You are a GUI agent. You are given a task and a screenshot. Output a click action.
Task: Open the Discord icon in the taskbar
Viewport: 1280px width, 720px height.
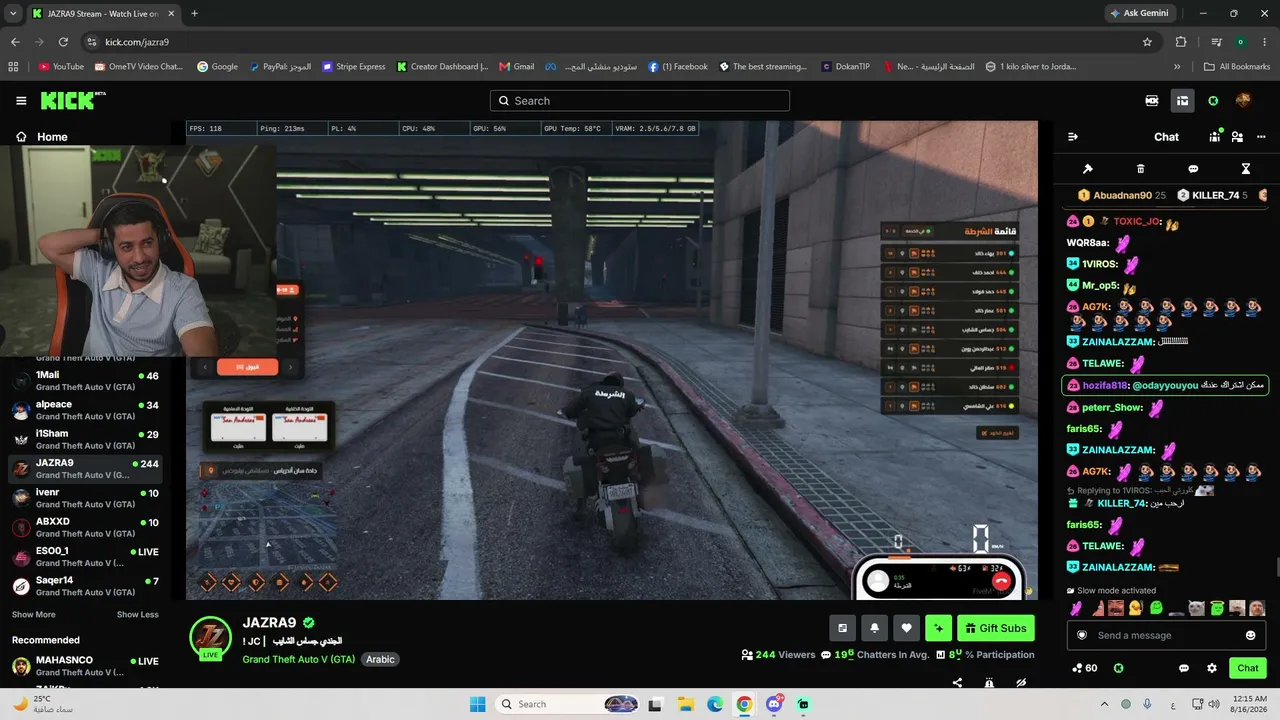(x=774, y=704)
